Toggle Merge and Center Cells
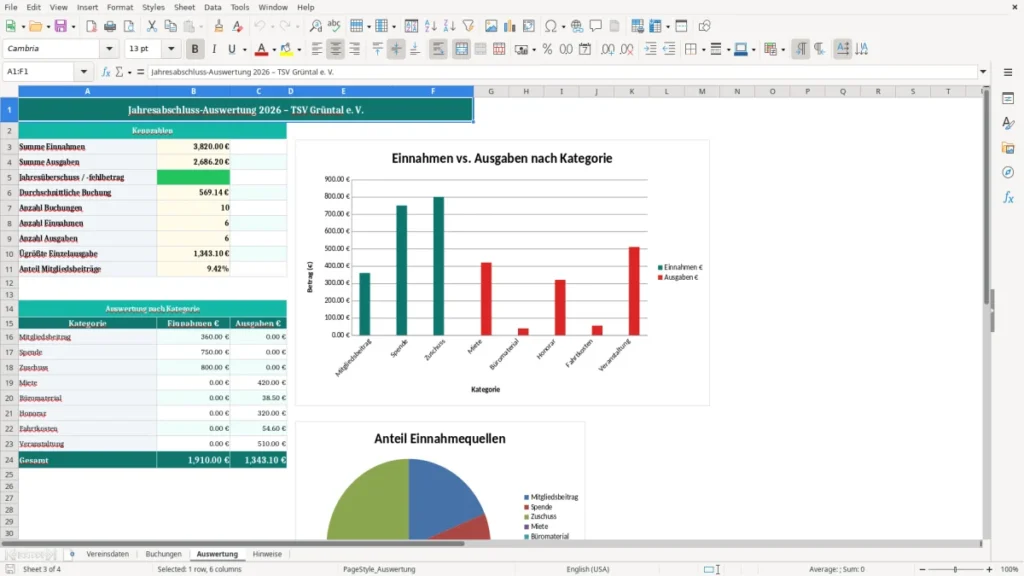This screenshot has width=1024, height=576. [x=461, y=49]
